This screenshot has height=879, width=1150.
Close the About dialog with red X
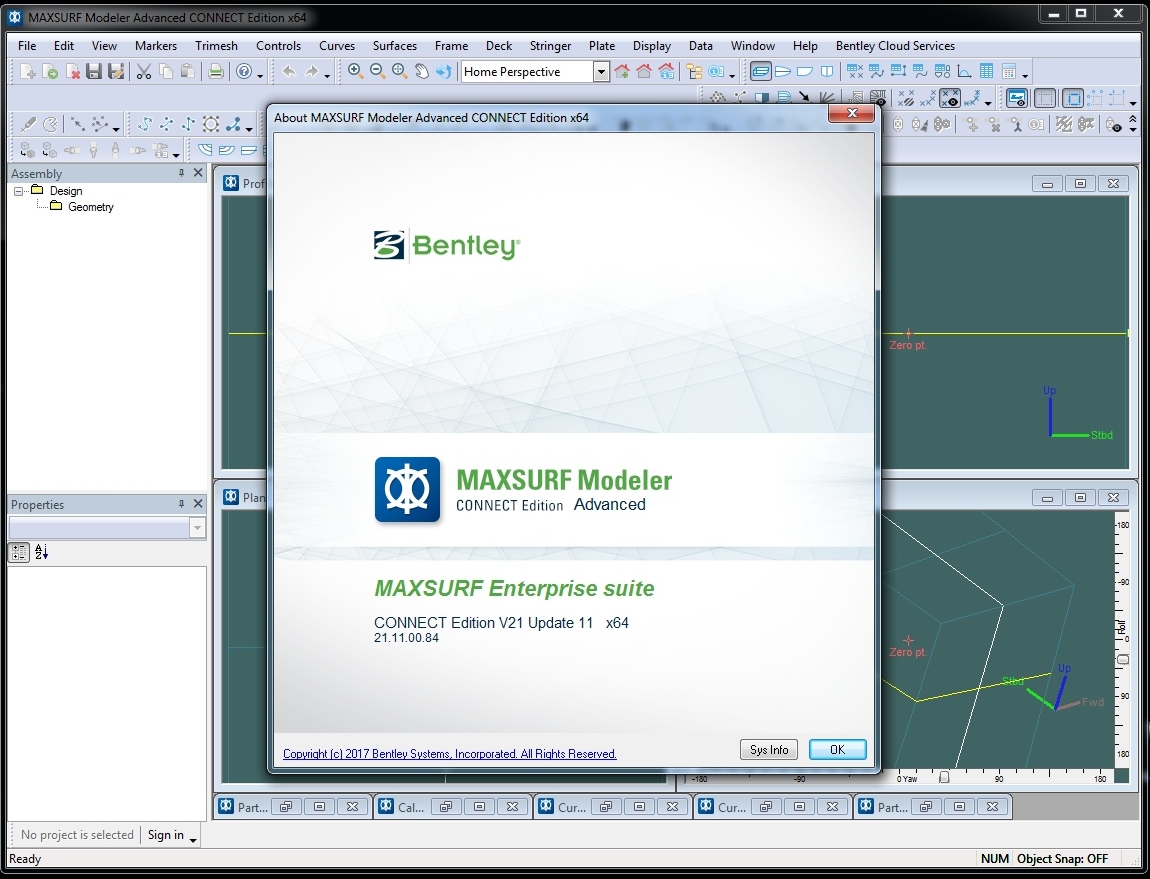tap(851, 113)
